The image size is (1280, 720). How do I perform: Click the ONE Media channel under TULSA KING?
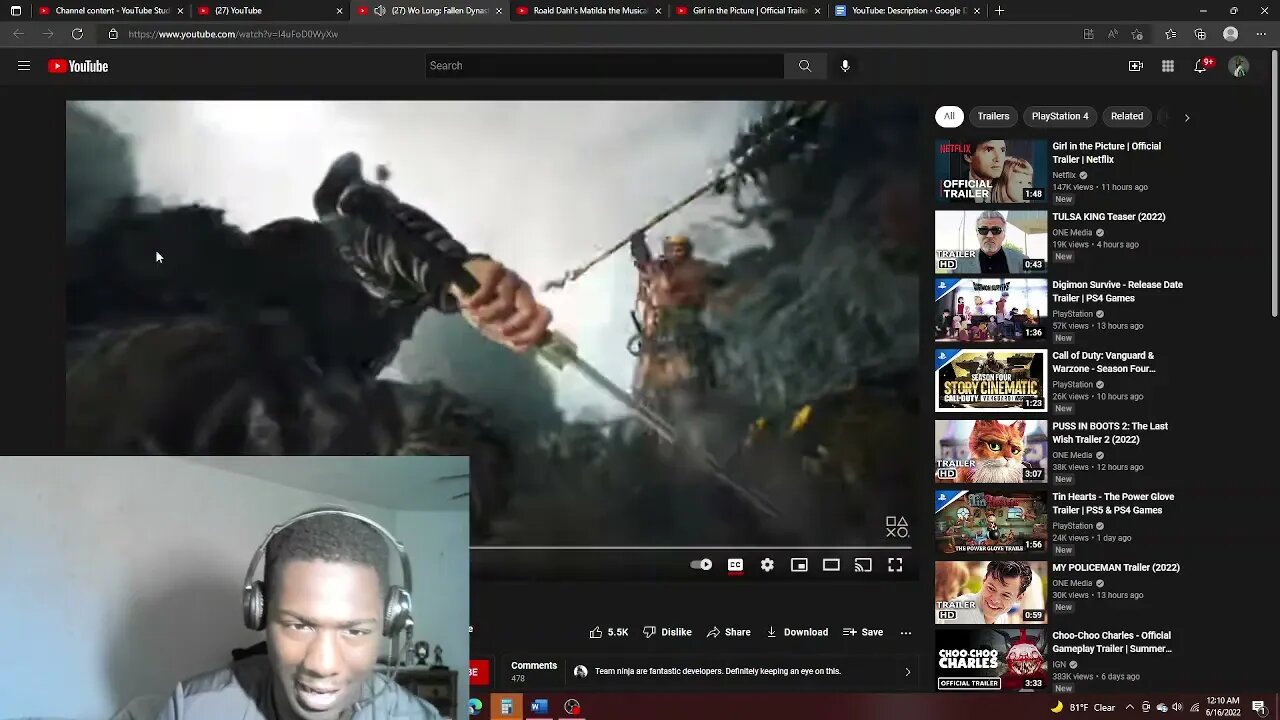(x=1072, y=232)
